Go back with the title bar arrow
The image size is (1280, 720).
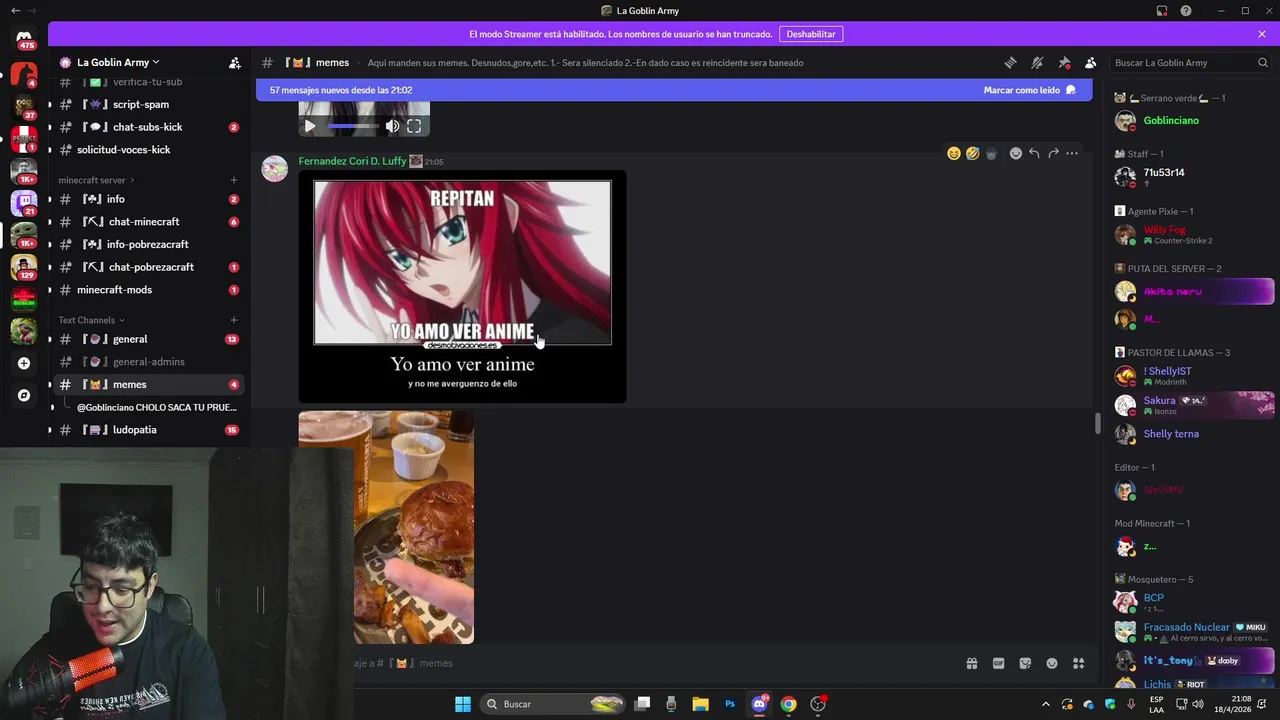tap(15, 11)
